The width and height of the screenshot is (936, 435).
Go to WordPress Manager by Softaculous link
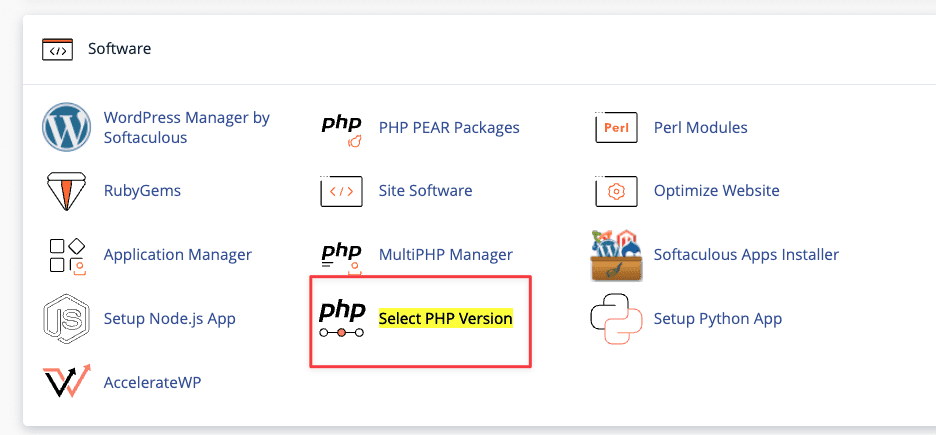[x=186, y=128]
